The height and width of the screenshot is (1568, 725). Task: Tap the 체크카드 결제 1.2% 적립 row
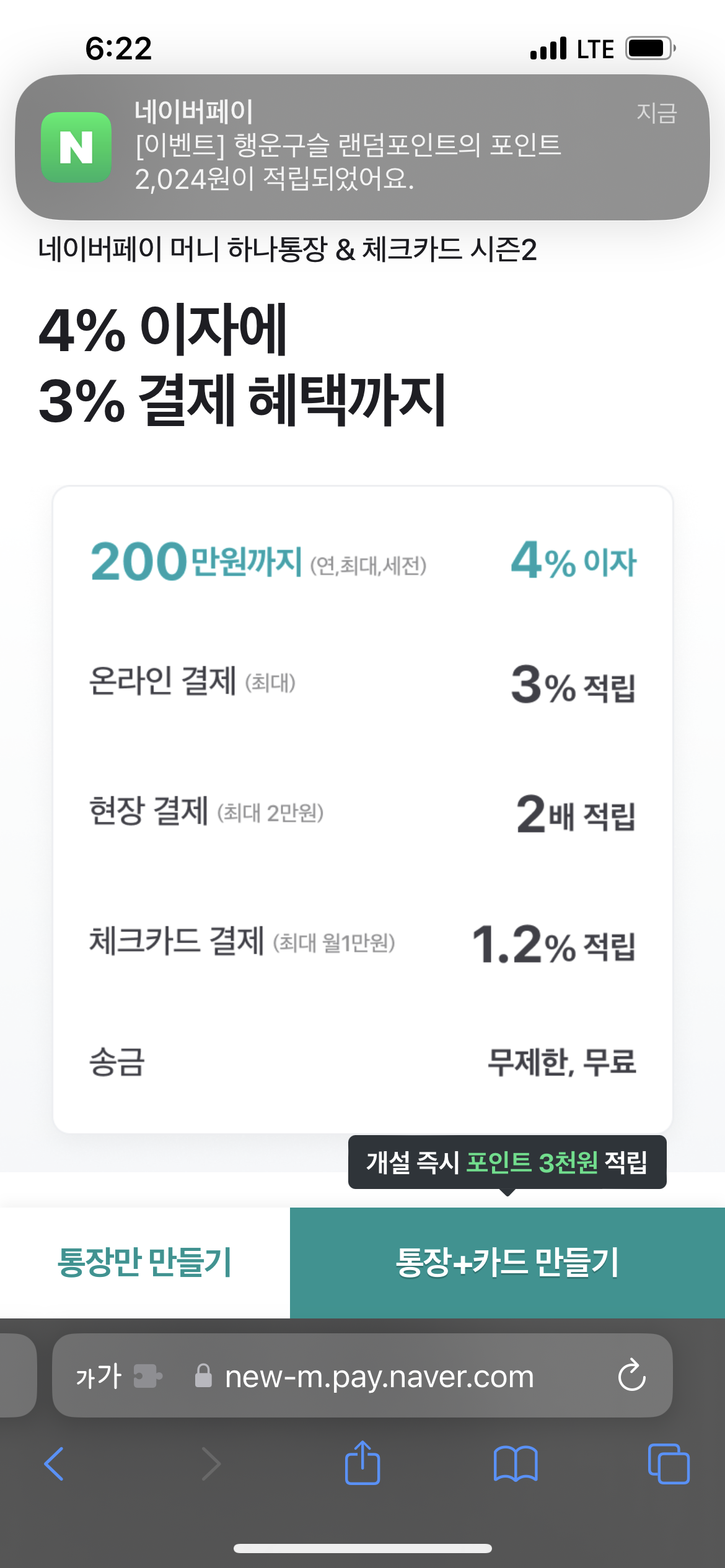362,943
